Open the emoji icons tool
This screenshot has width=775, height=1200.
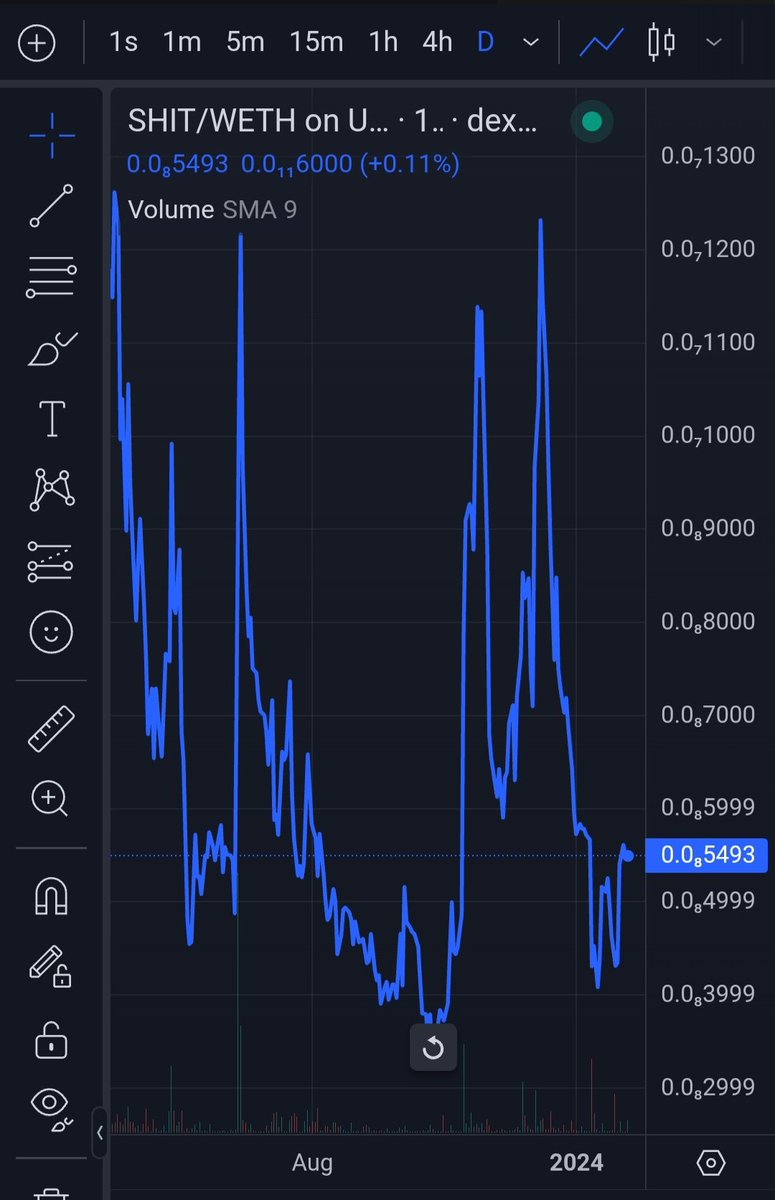(51, 632)
